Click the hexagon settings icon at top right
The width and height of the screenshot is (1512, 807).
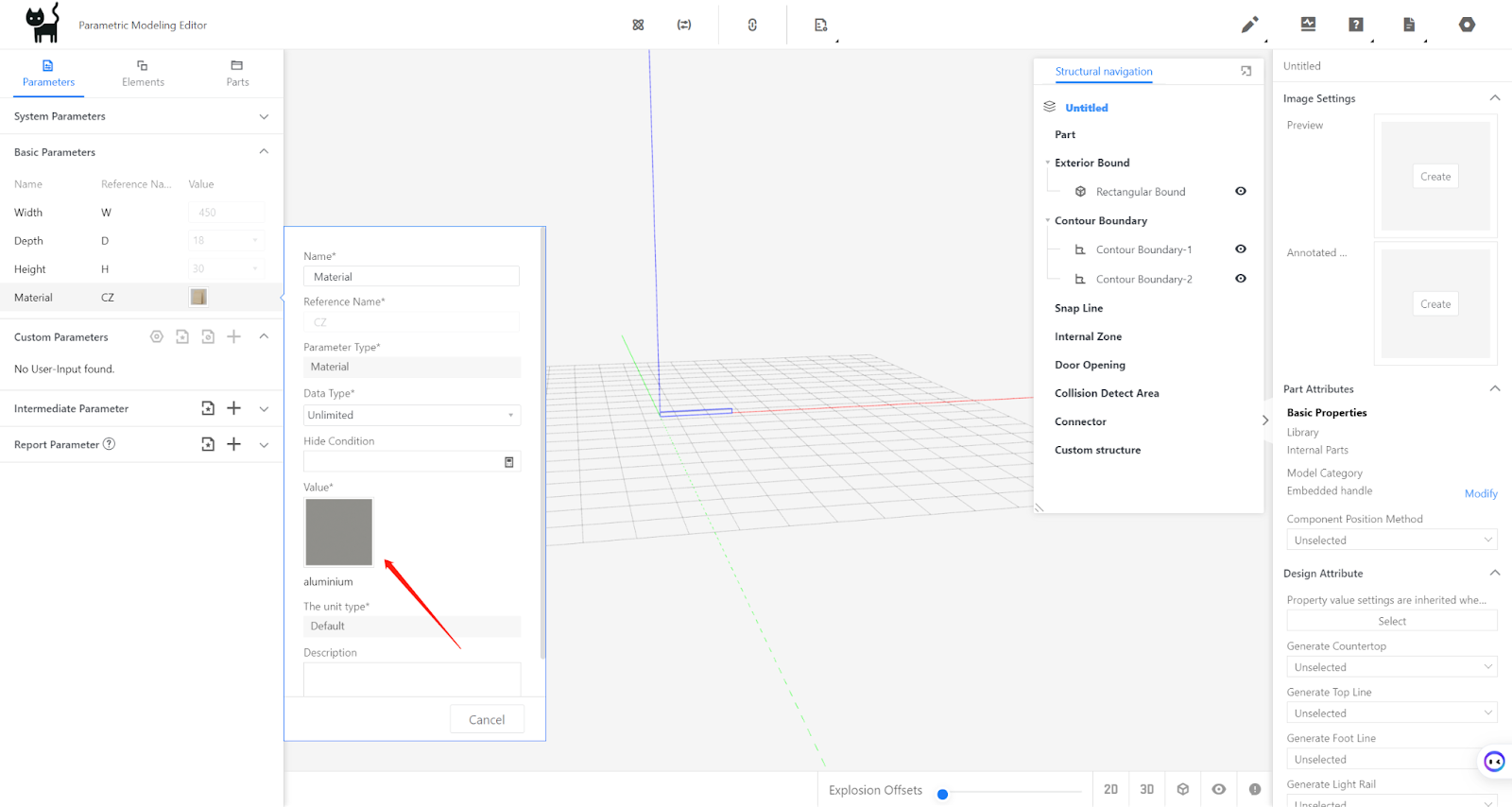(x=1467, y=25)
